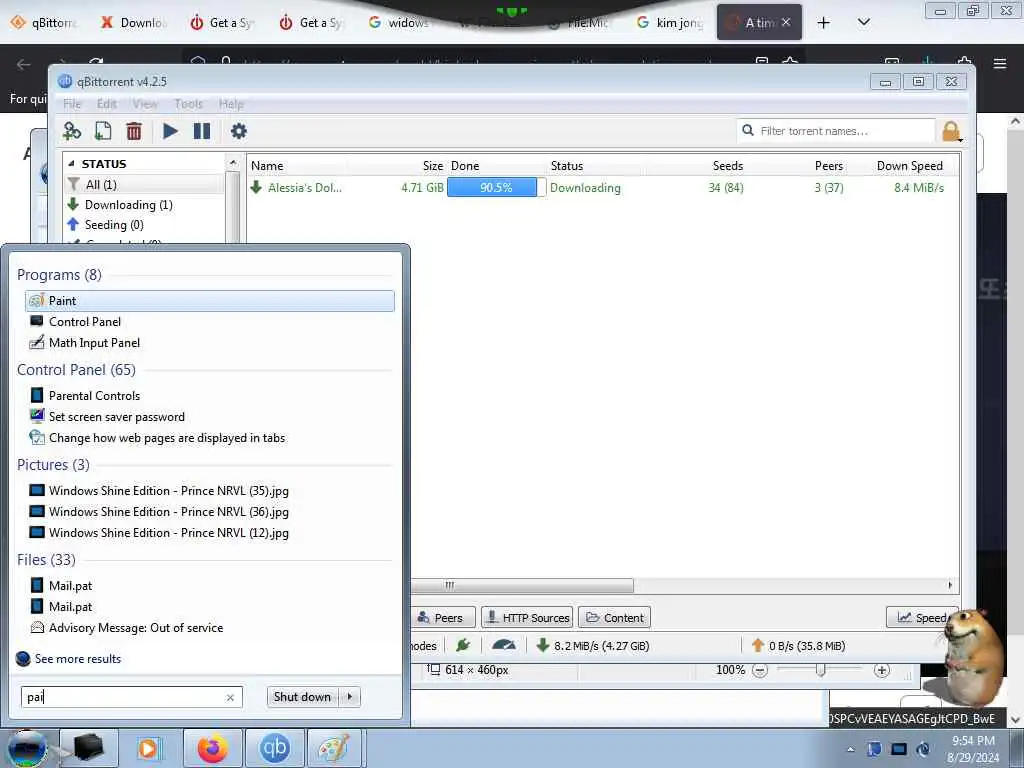Open the File menu in qBittorrent
1024x768 pixels.
click(x=72, y=104)
